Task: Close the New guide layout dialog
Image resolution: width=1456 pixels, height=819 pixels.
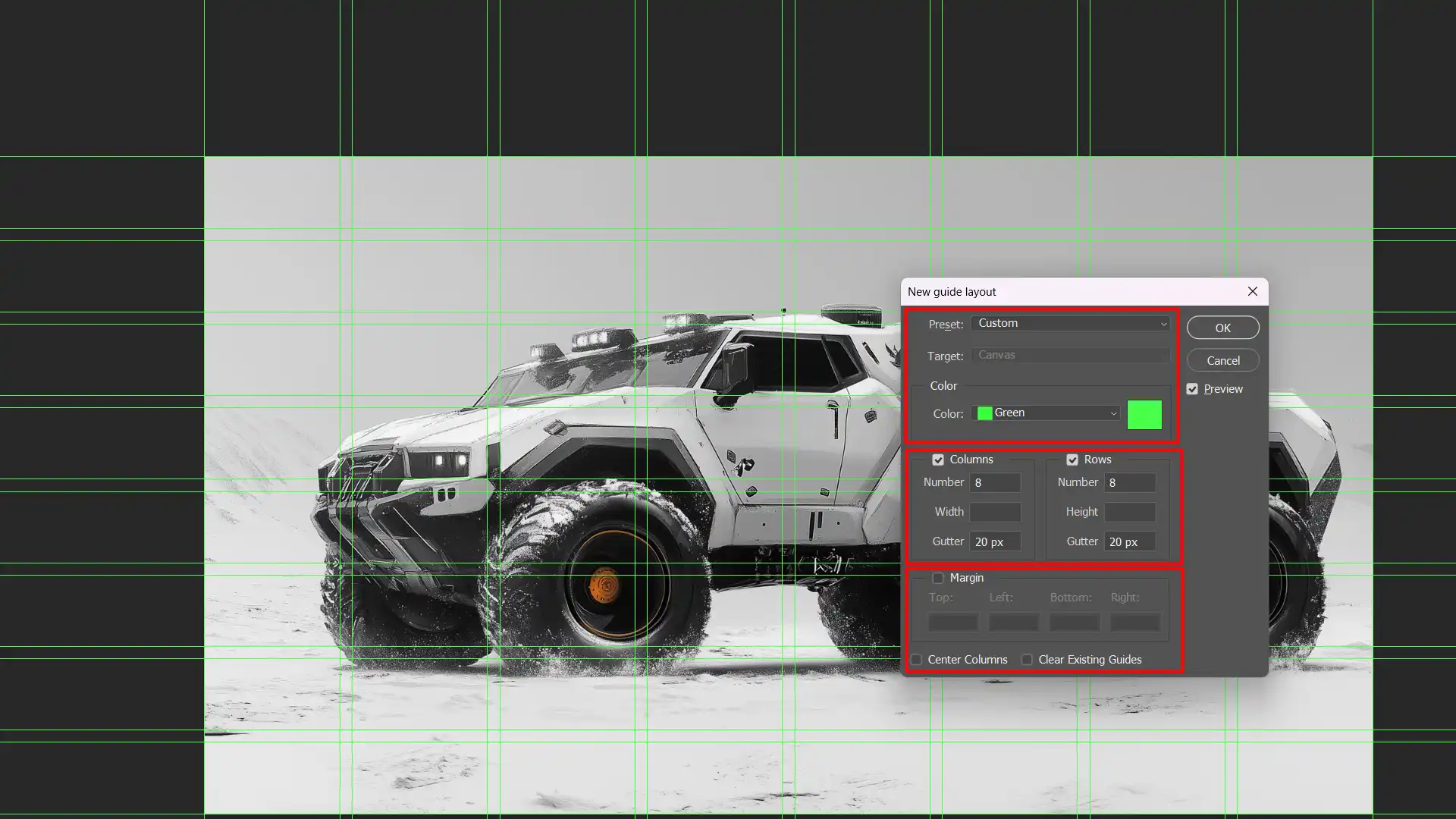Action: point(1252,291)
